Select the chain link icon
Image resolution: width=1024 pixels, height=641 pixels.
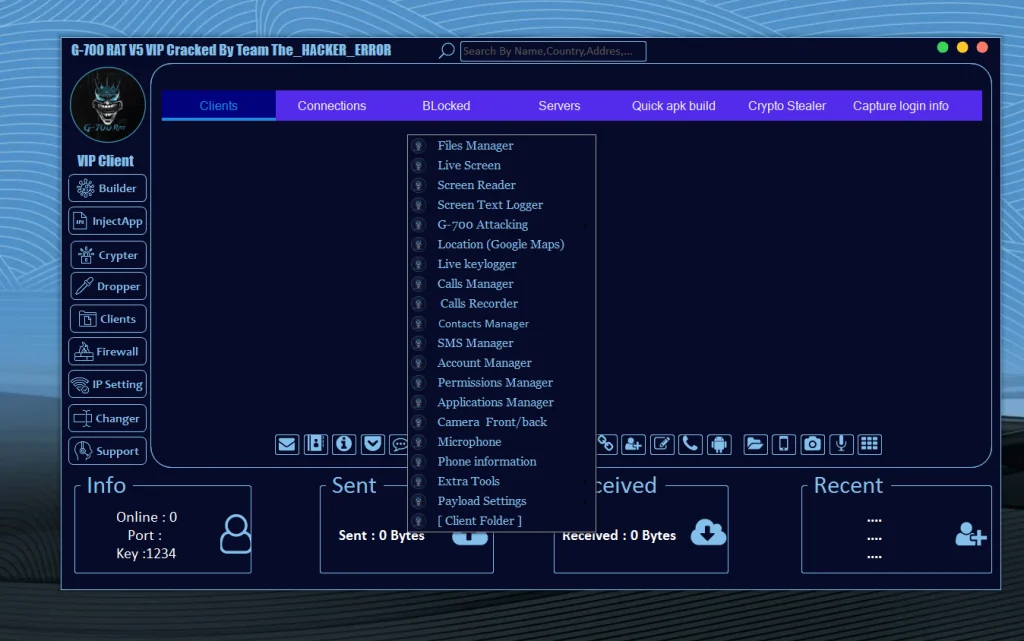pyautogui.click(x=606, y=444)
